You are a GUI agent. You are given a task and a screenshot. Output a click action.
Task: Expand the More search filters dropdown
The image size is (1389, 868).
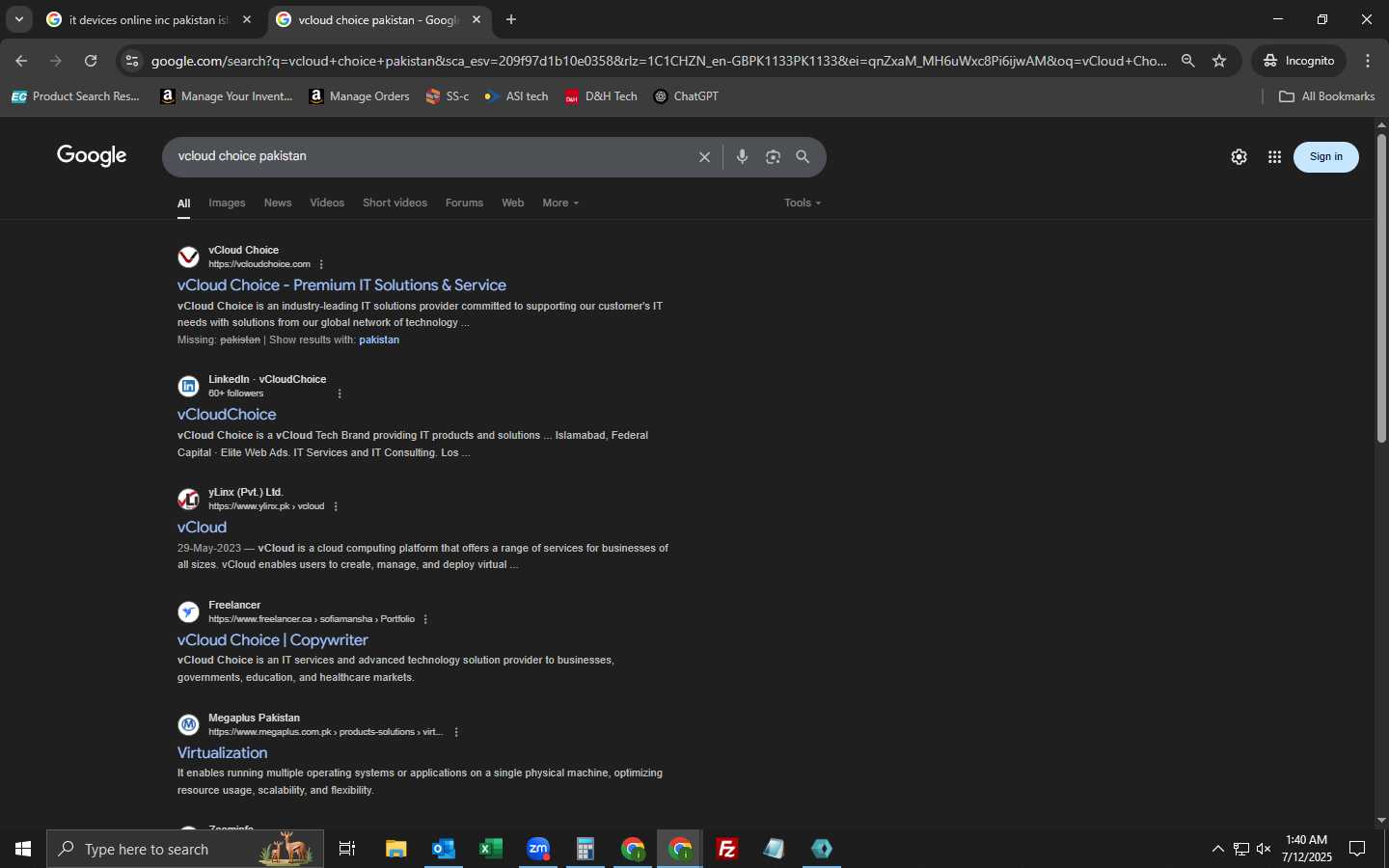[x=560, y=203]
